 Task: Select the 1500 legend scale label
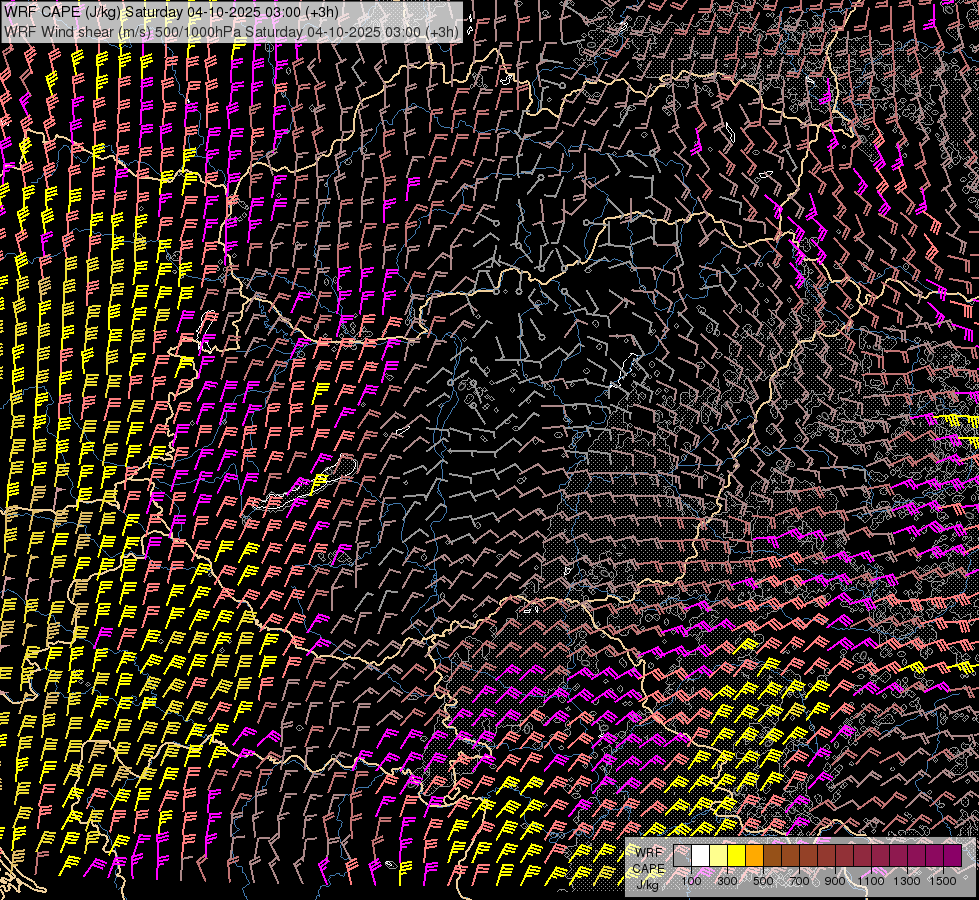point(943,881)
